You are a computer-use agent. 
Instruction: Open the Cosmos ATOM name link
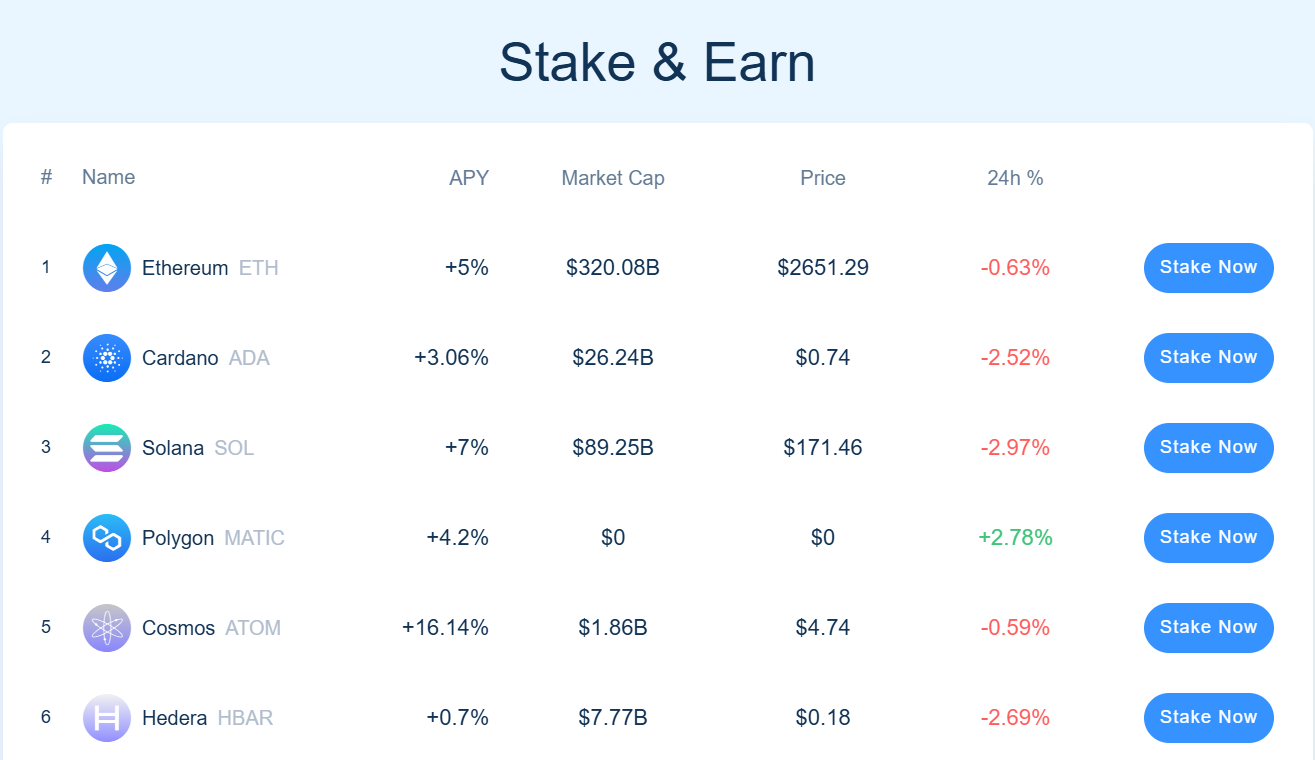point(211,628)
